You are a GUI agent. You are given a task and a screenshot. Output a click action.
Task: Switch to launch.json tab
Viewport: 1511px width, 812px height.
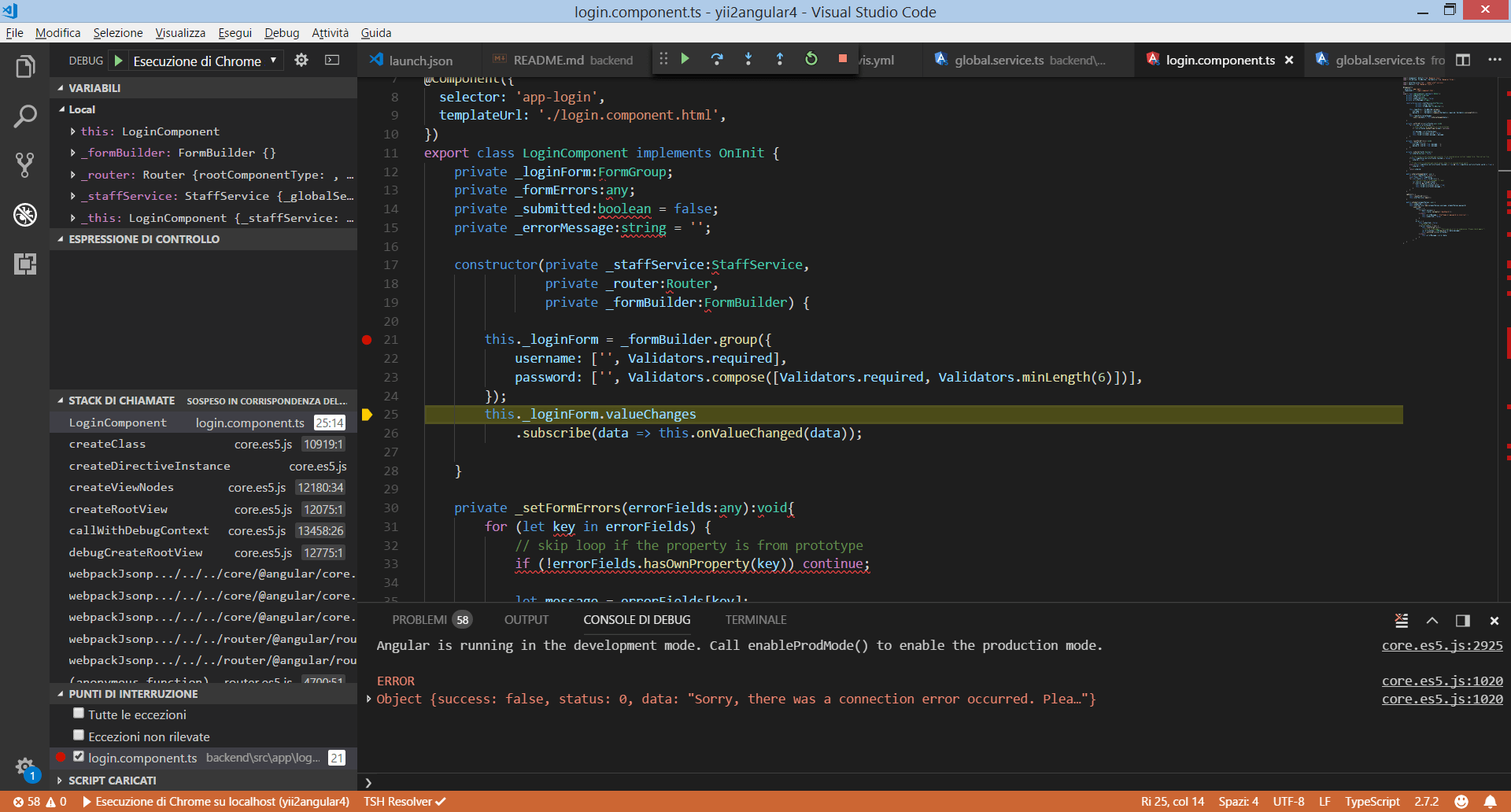pyautogui.click(x=419, y=61)
